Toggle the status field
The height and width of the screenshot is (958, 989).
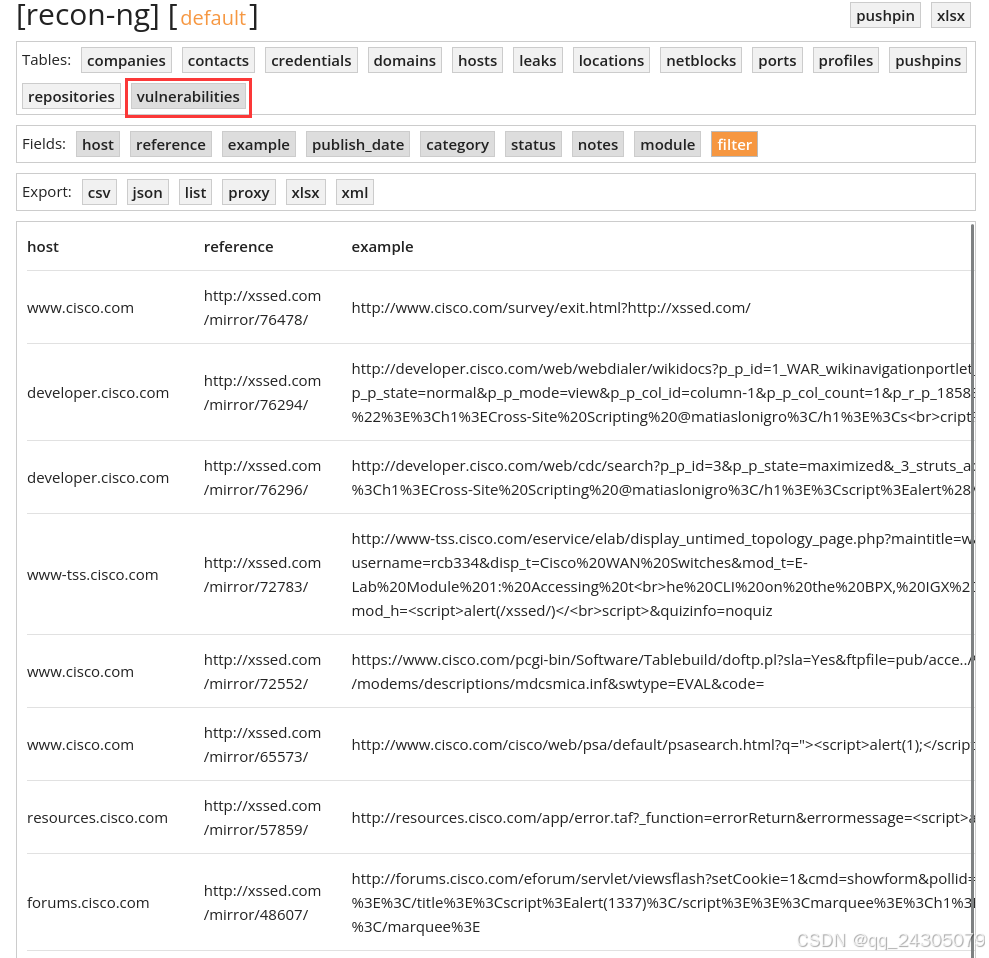coord(533,144)
